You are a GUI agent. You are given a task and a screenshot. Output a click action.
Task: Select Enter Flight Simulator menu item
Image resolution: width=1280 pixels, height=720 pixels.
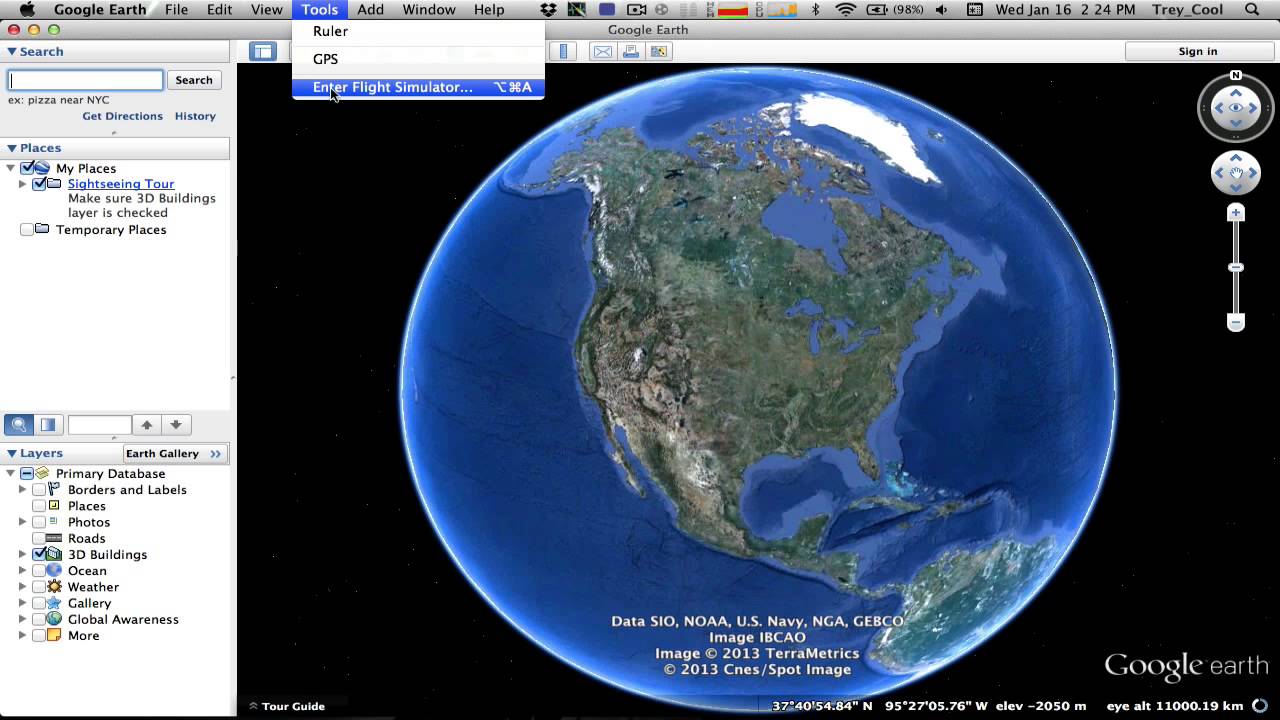(x=418, y=87)
